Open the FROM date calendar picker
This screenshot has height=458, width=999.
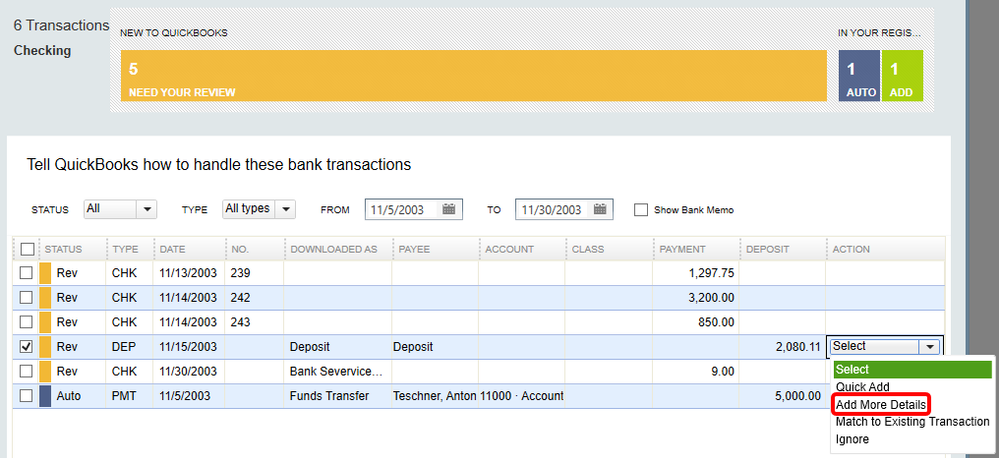coord(449,210)
